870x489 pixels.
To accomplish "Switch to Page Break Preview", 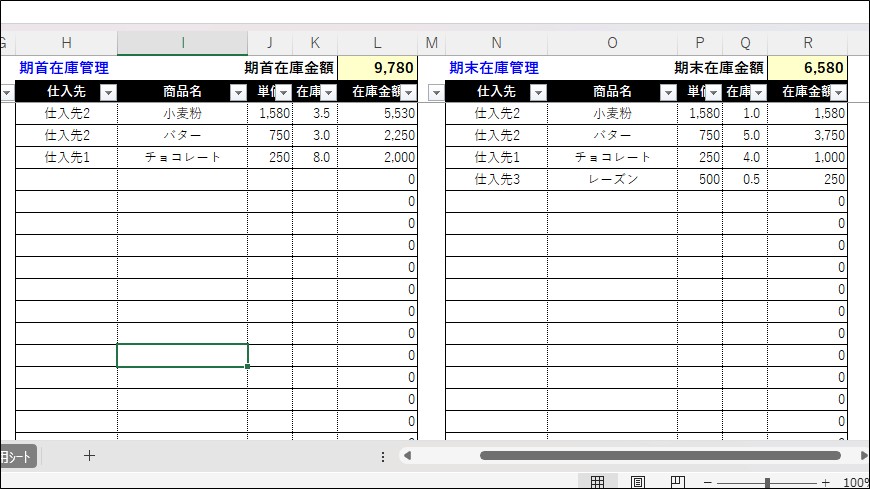I will tap(677, 482).
